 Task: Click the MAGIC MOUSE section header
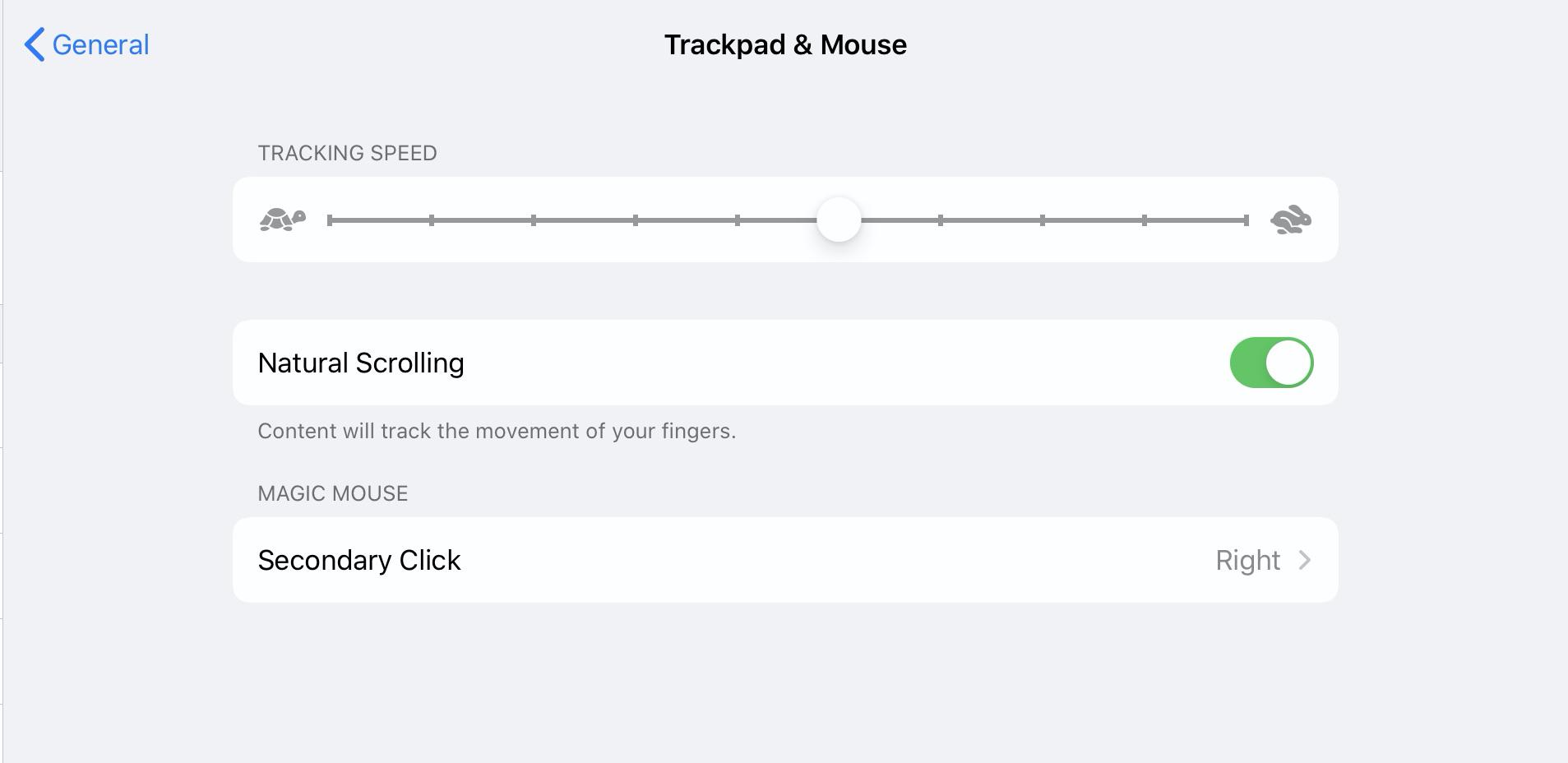click(332, 493)
